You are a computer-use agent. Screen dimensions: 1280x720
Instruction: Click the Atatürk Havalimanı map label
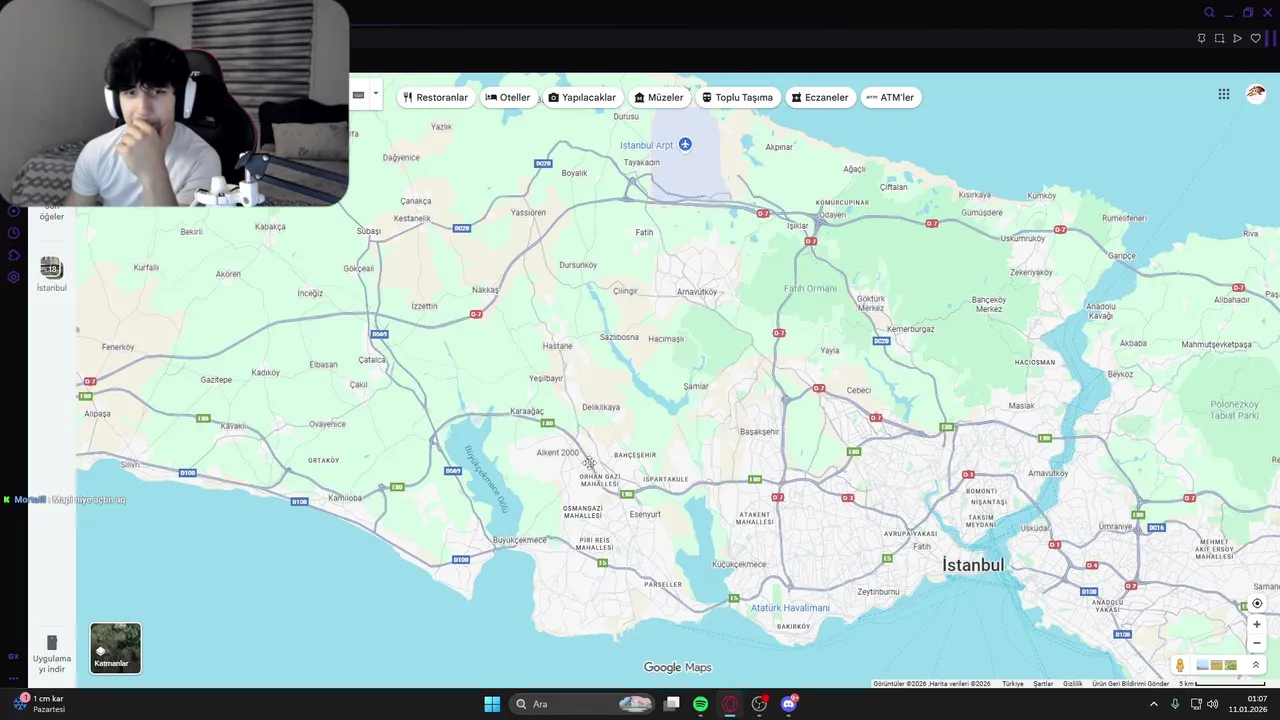(x=790, y=608)
